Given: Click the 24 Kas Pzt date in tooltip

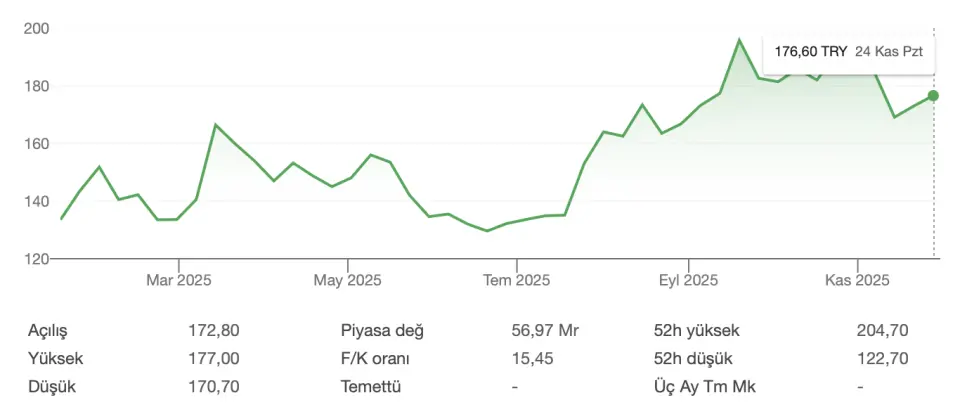Looking at the screenshot, I should point(888,51).
